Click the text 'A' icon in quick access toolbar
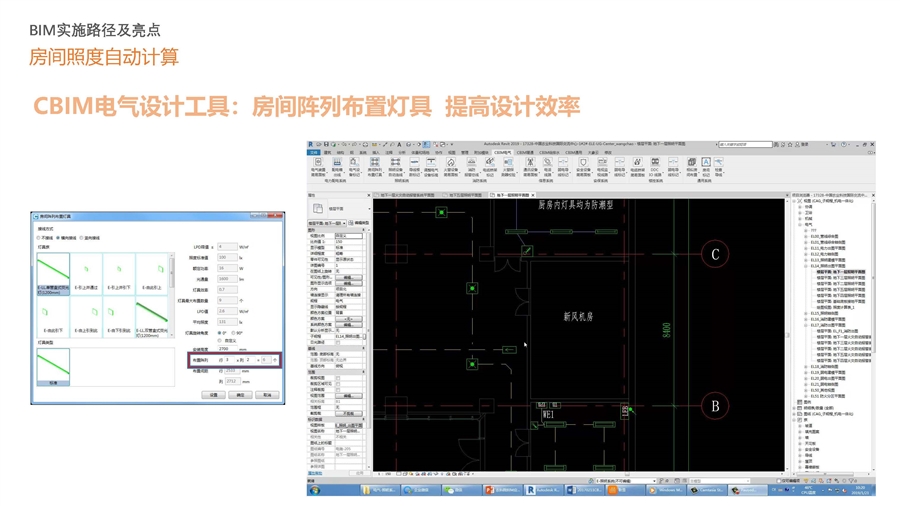Image resolution: width=900 pixels, height=506 pixels. (399, 145)
